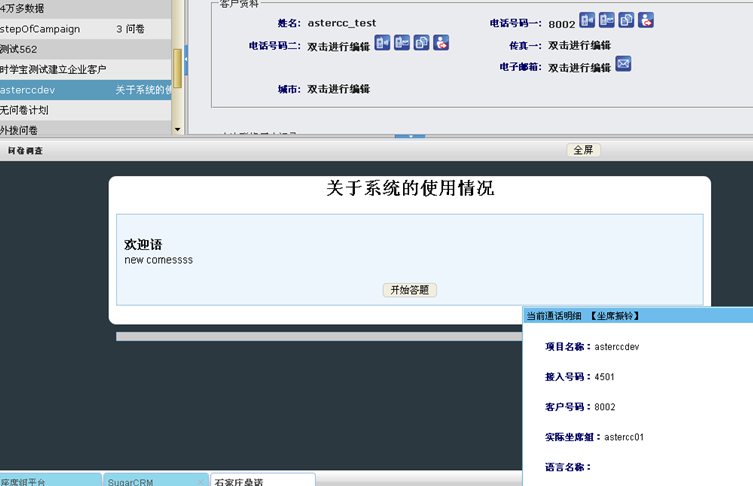
Task: Click scroll down arrow in campaign list
Action: click(x=178, y=129)
